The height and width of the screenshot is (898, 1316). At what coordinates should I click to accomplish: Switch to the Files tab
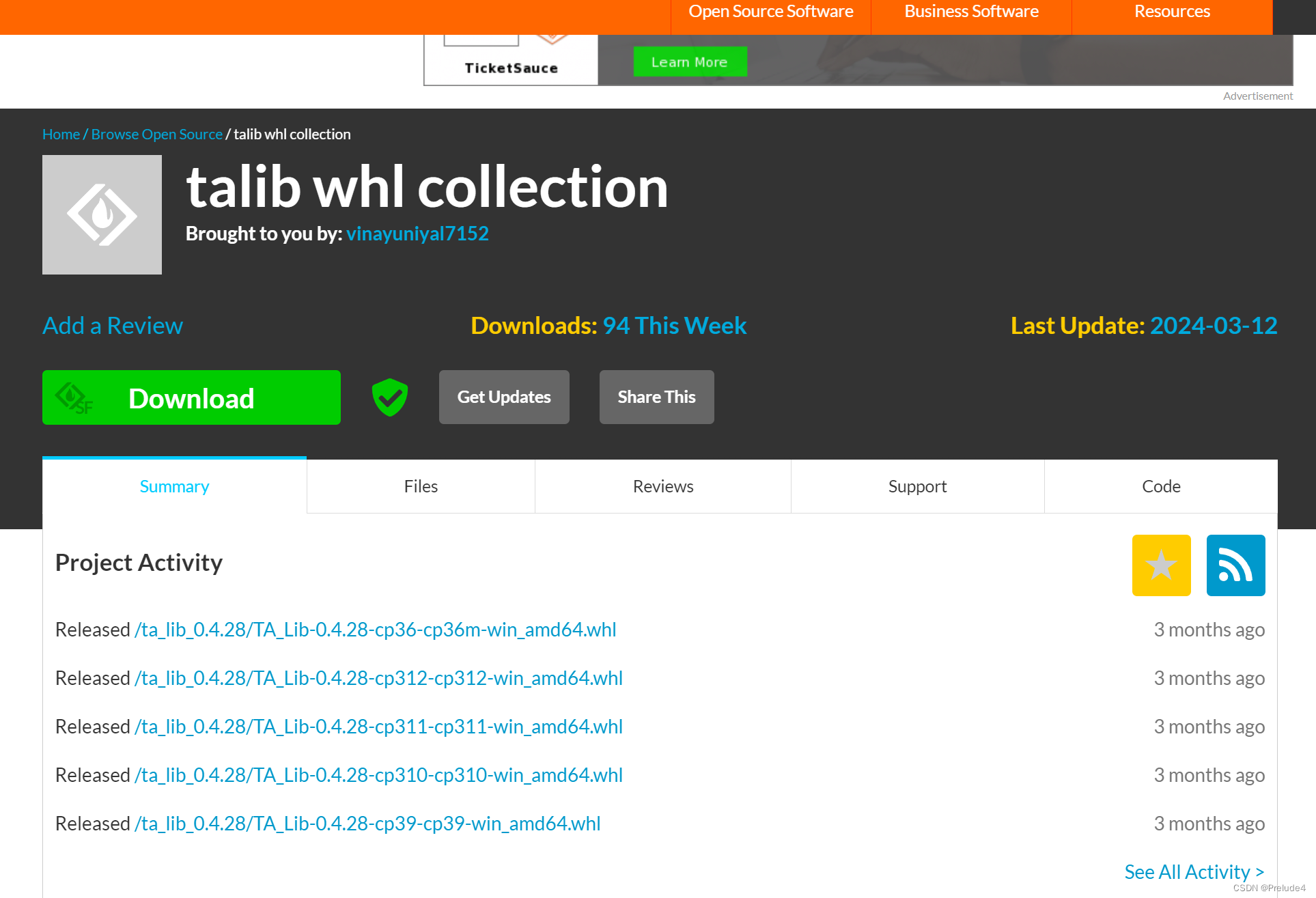coord(421,486)
